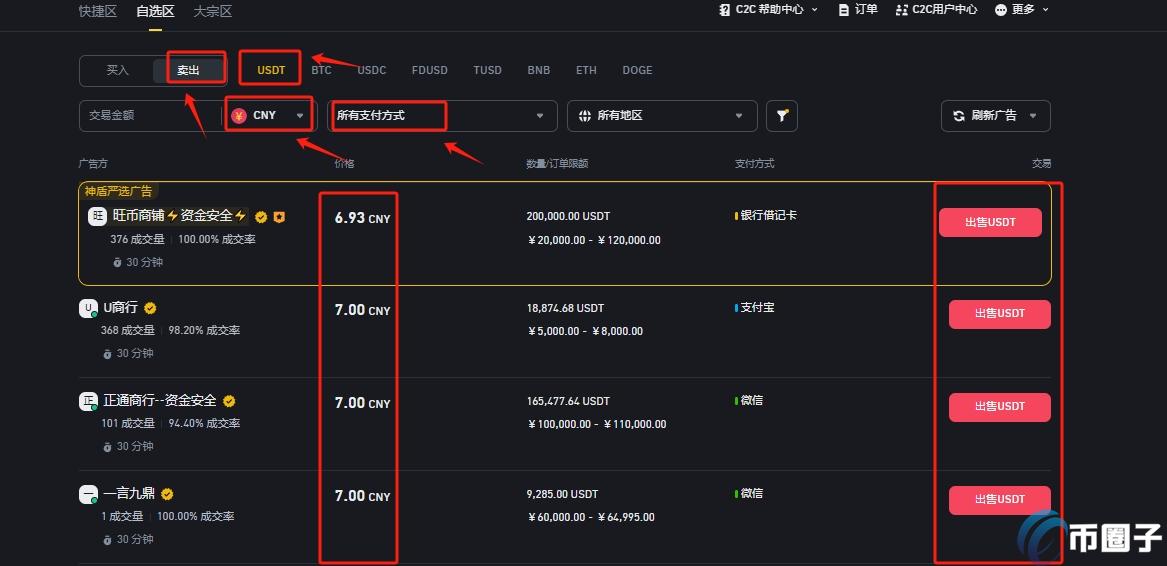The image size is (1167, 566).
Task: Click the refresh icon in 刷新广告
Action: (x=959, y=115)
